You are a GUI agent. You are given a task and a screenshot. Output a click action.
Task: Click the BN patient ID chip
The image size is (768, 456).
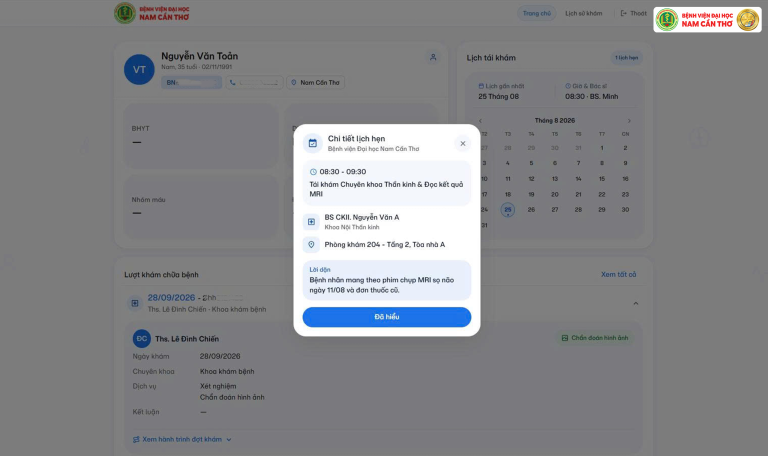tap(192, 82)
